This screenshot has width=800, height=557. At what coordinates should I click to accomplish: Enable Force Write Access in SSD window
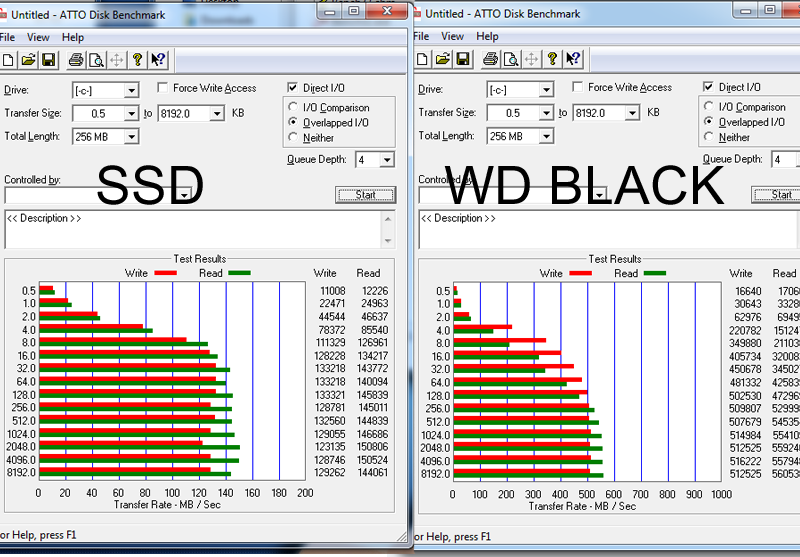coord(163,88)
